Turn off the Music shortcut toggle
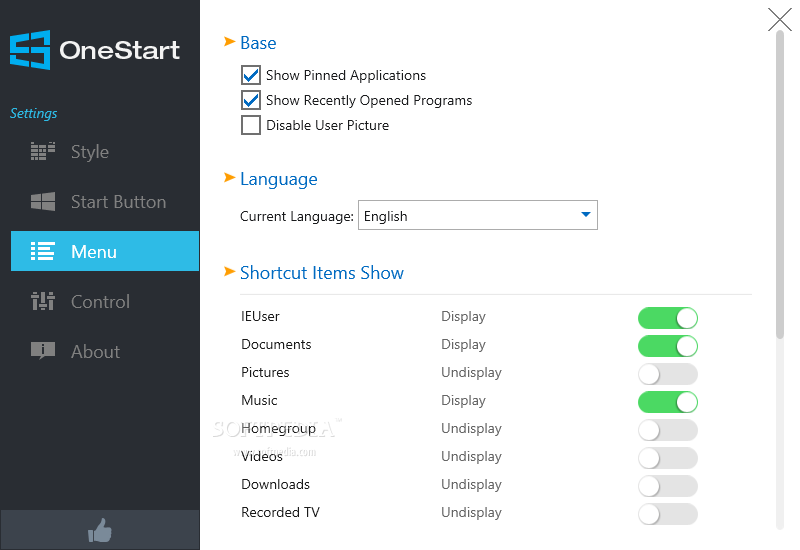This screenshot has height=550, width=800. pyautogui.click(x=667, y=402)
